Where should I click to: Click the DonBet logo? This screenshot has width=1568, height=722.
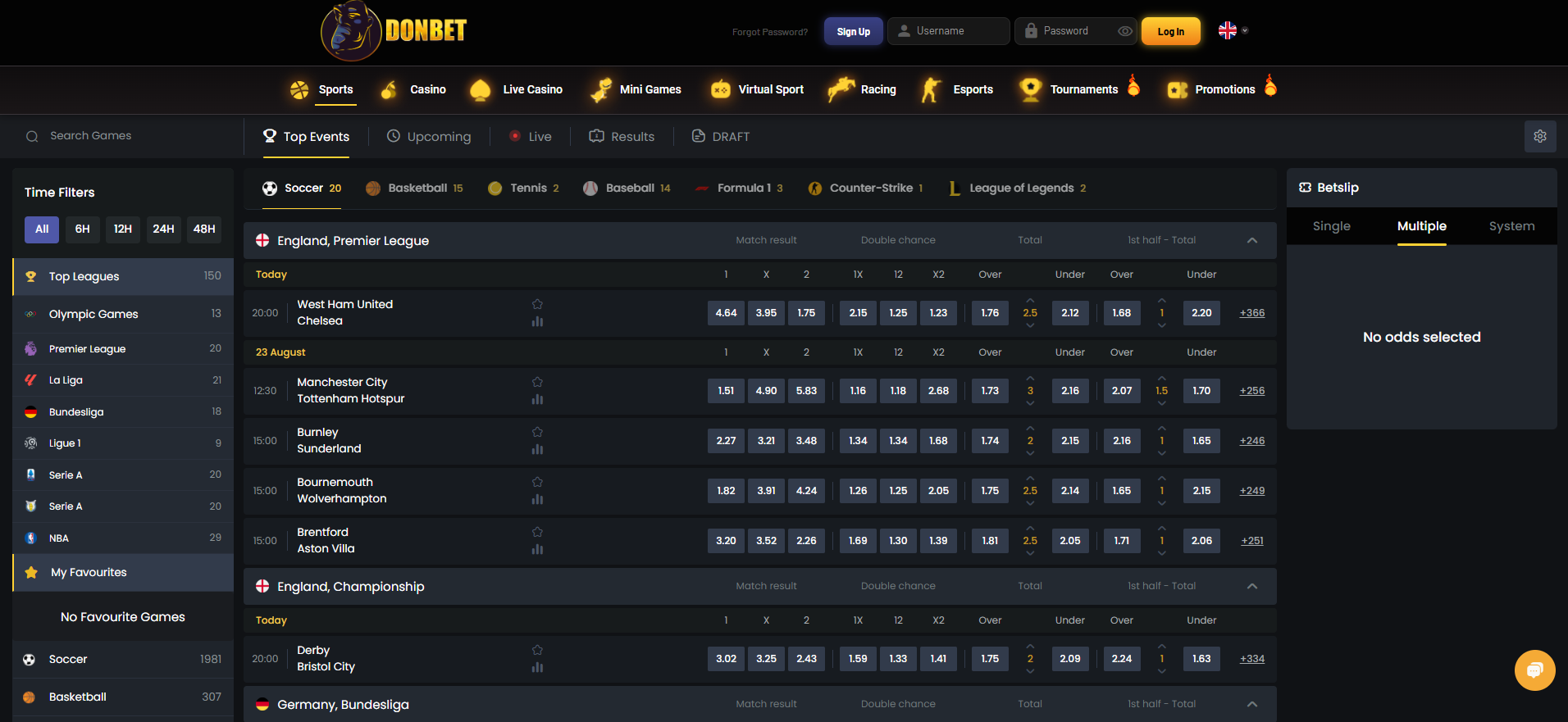tap(394, 31)
